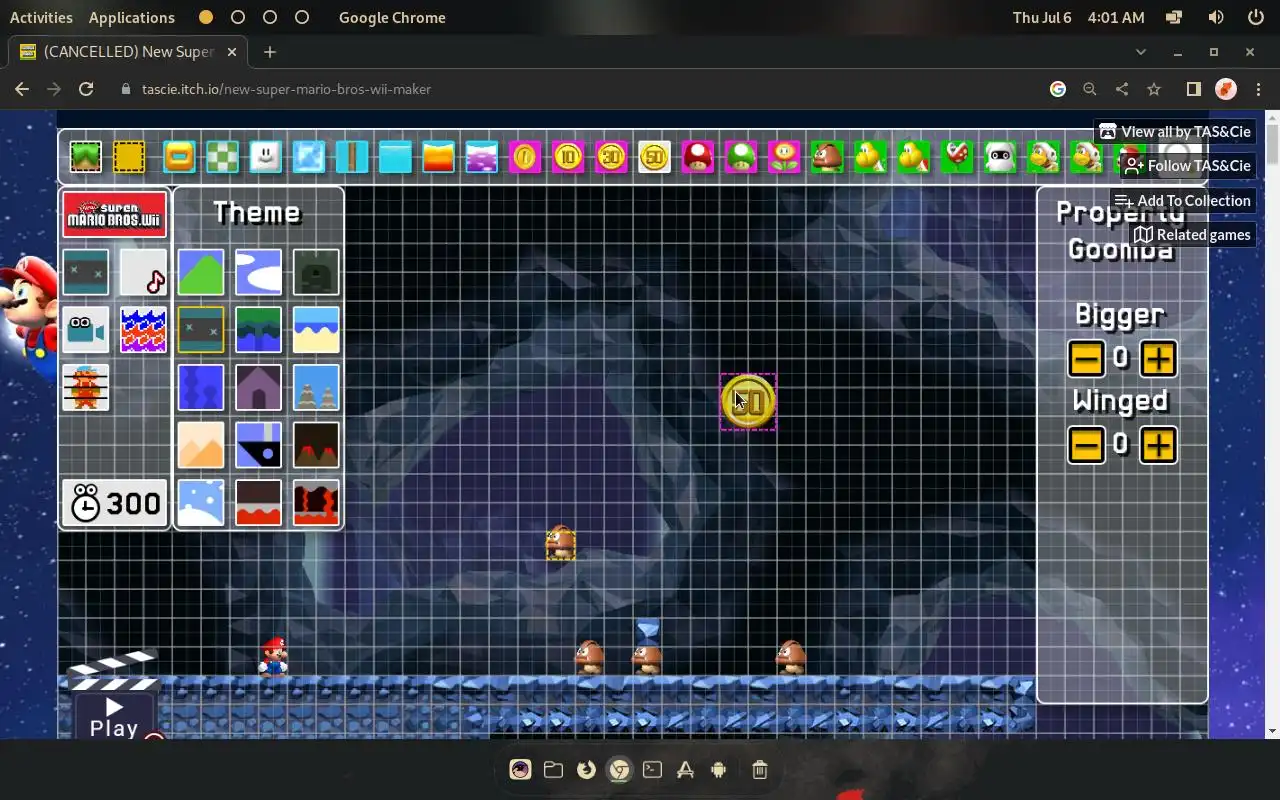Viewport: 1280px width, 800px height.
Task: Choose the lava cave theme in bottom-right
Action: click(x=316, y=502)
